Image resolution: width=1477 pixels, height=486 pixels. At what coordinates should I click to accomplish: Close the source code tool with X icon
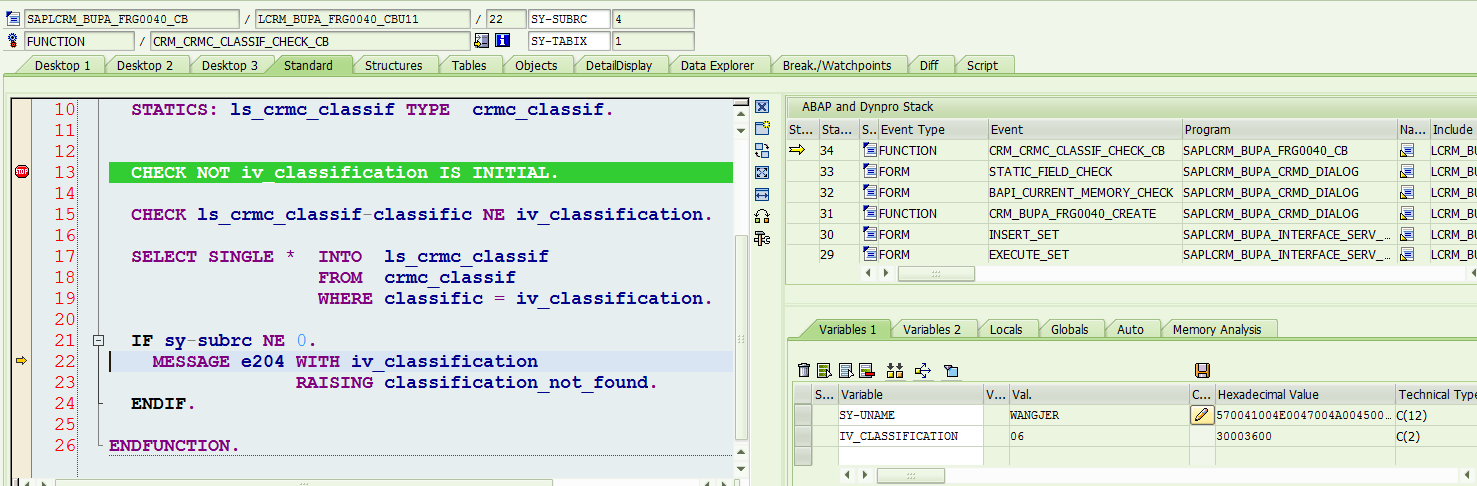point(762,106)
